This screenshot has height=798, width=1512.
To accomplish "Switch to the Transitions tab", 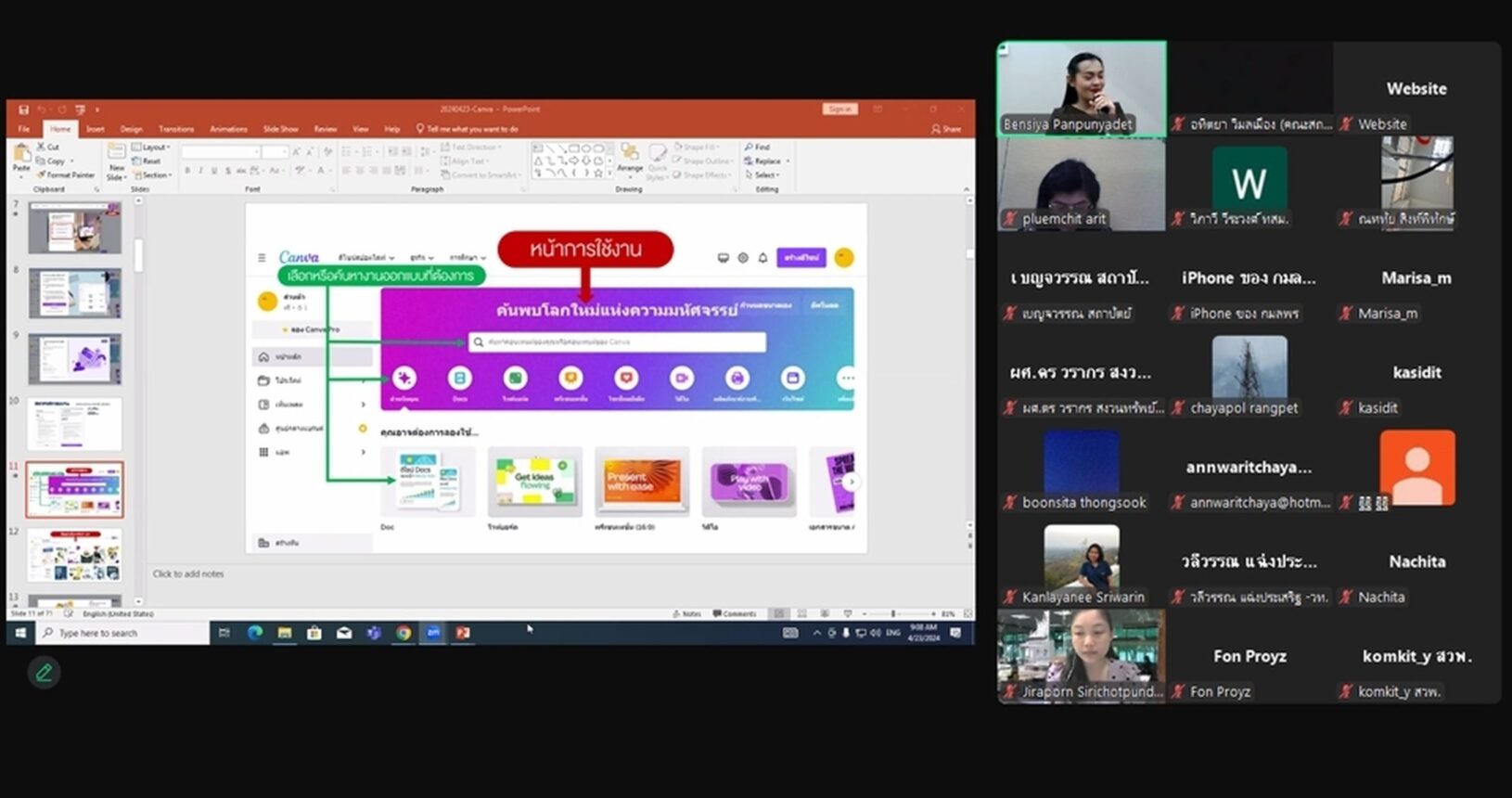I will click(x=176, y=129).
